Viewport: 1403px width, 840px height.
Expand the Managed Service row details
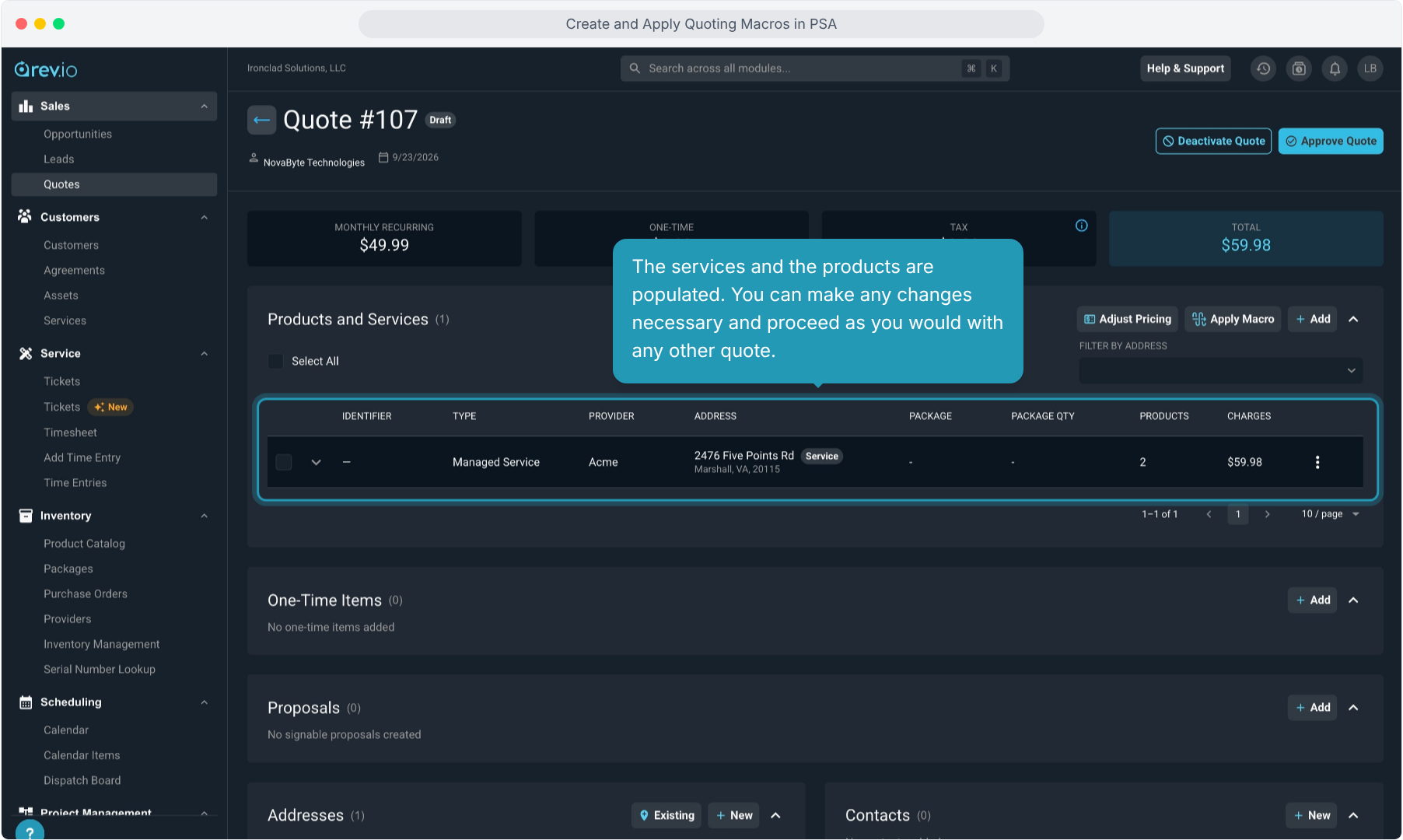click(x=316, y=462)
